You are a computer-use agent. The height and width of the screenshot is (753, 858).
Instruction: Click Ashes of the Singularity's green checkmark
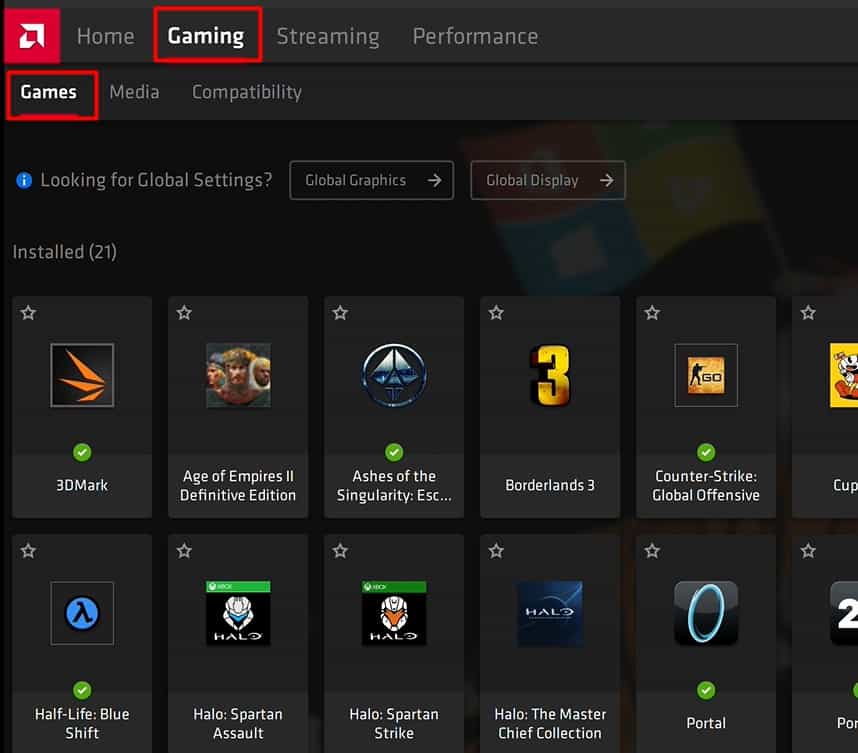tap(394, 453)
